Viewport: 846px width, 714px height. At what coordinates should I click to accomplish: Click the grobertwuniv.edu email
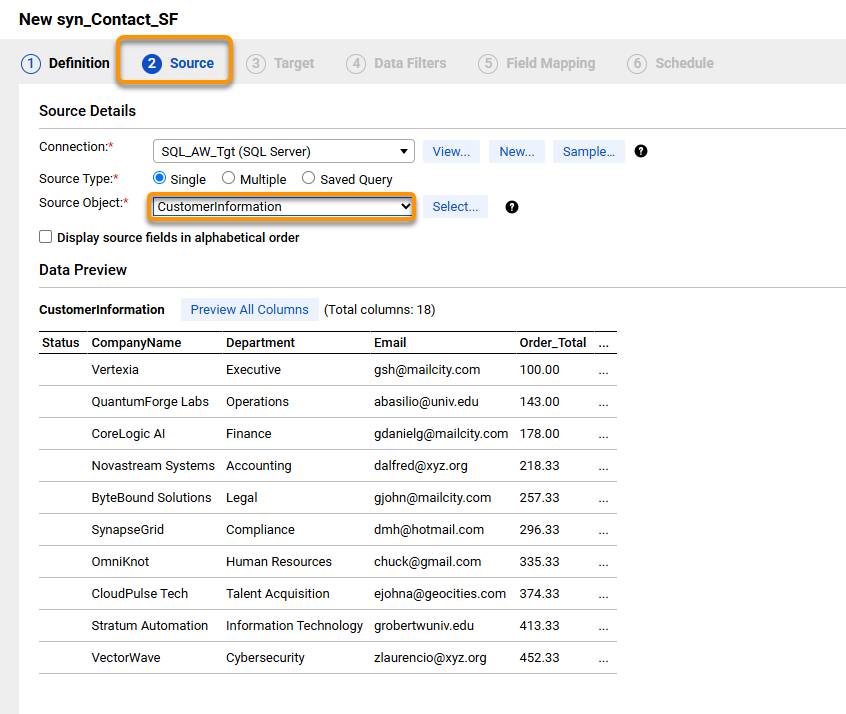(x=424, y=625)
